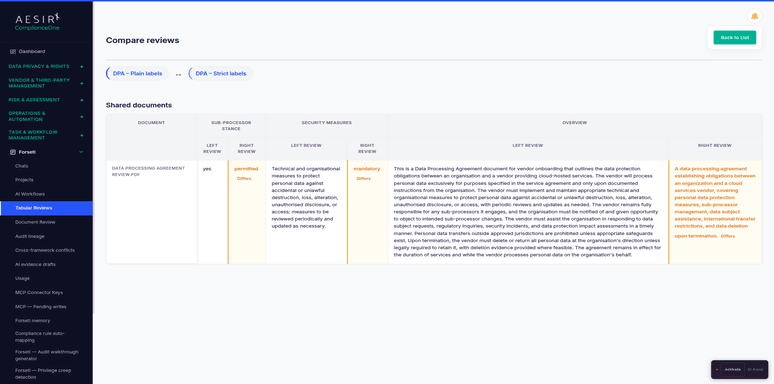
Task: Collapse the Forseti section chevron
Action: [x=81, y=152]
